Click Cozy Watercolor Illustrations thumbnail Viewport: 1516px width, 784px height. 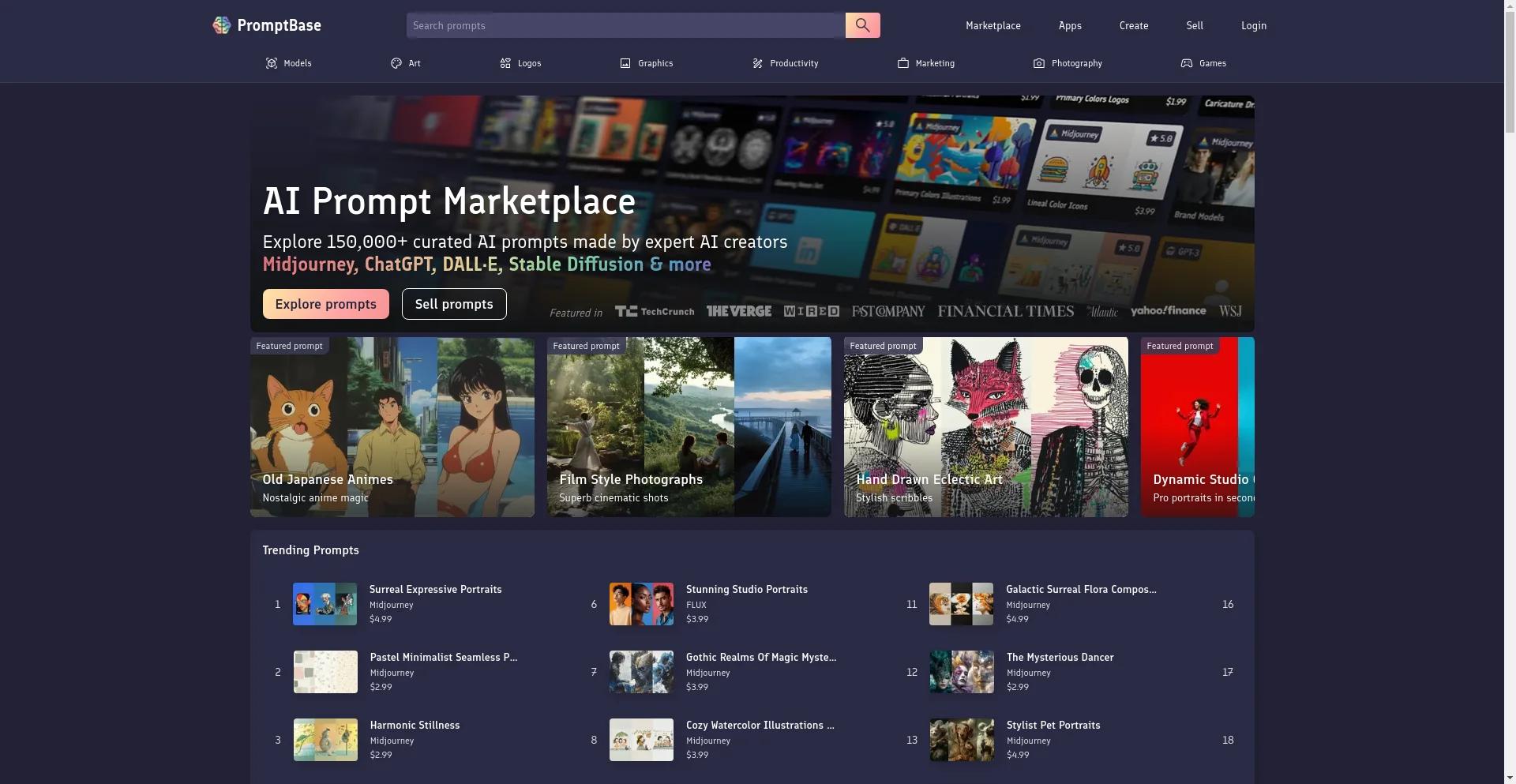641,740
